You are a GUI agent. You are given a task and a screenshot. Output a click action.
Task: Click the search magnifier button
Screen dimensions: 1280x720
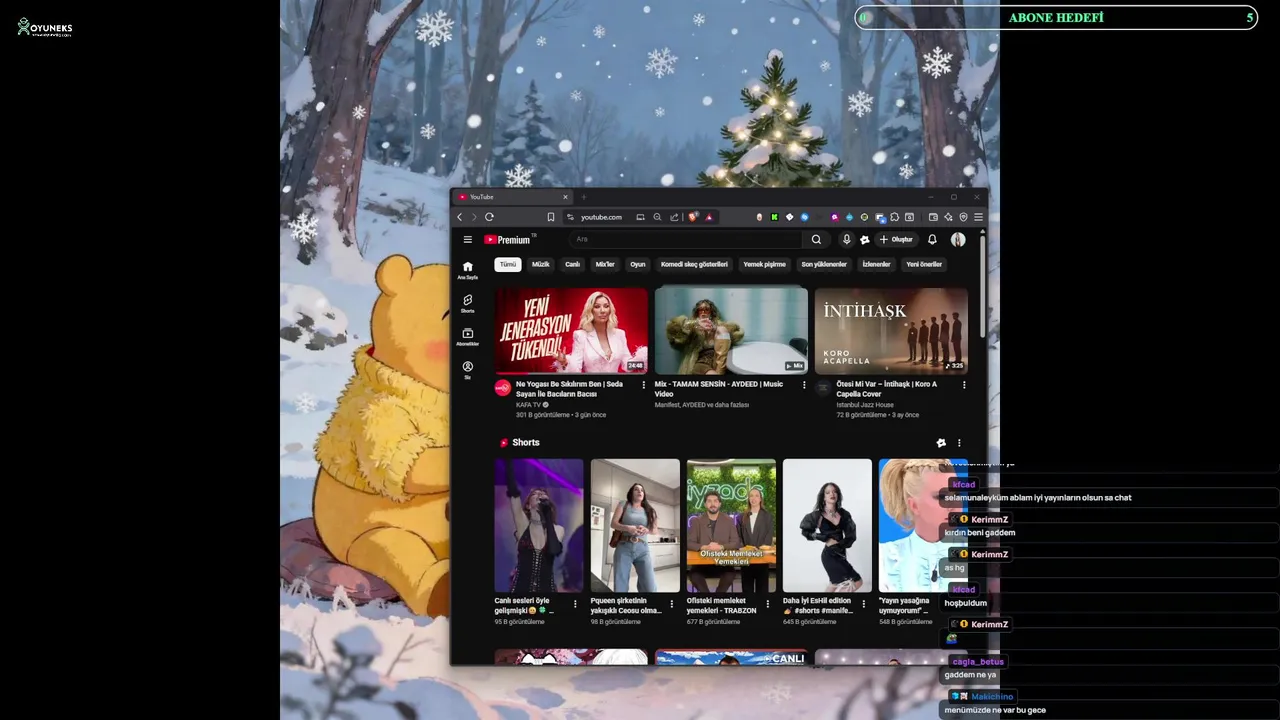pyautogui.click(x=816, y=240)
